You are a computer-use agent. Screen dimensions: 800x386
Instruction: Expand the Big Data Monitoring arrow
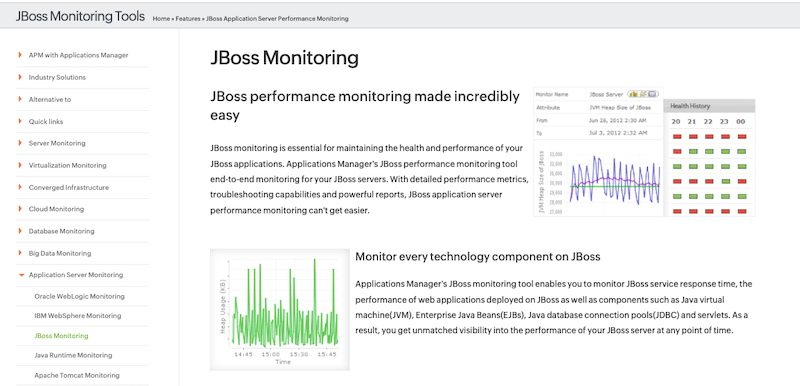[x=20, y=253]
